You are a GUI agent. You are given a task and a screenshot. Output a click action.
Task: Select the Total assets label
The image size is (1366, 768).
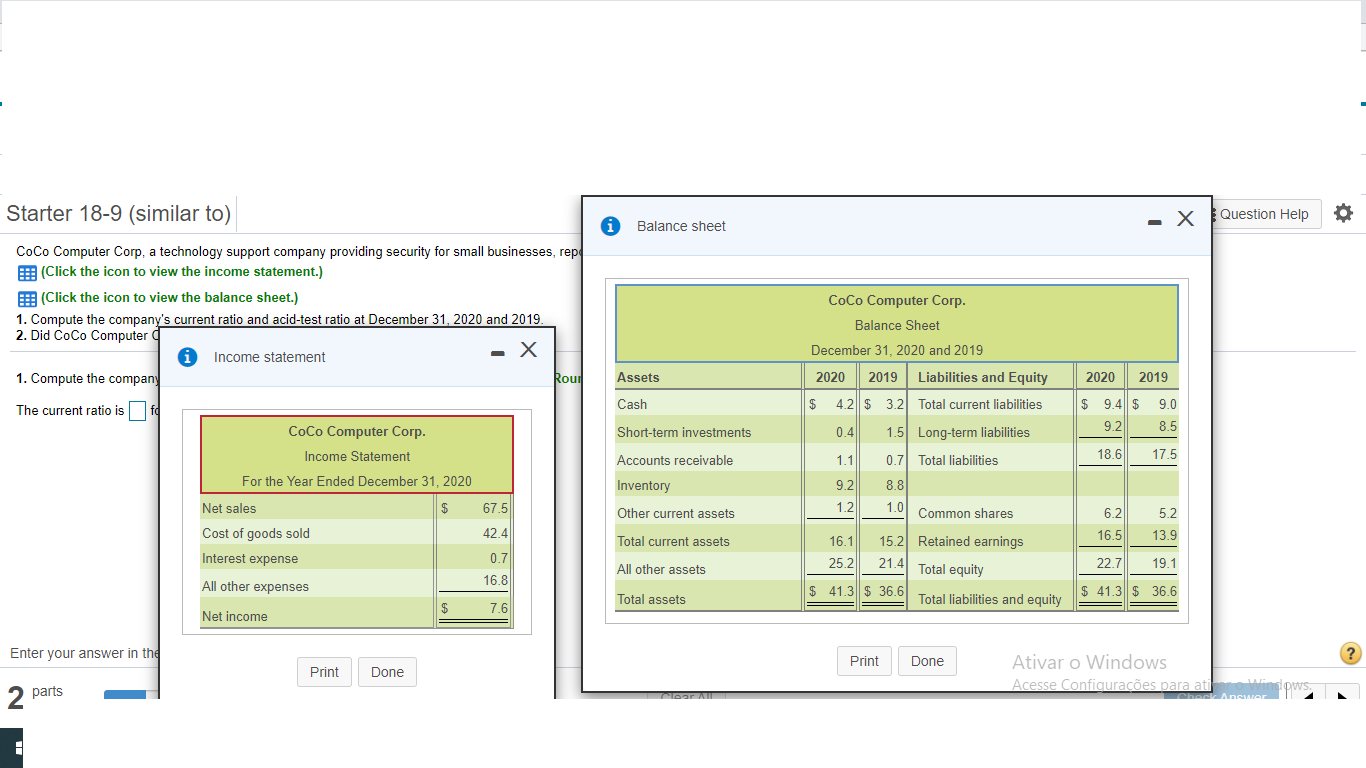pos(651,599)
